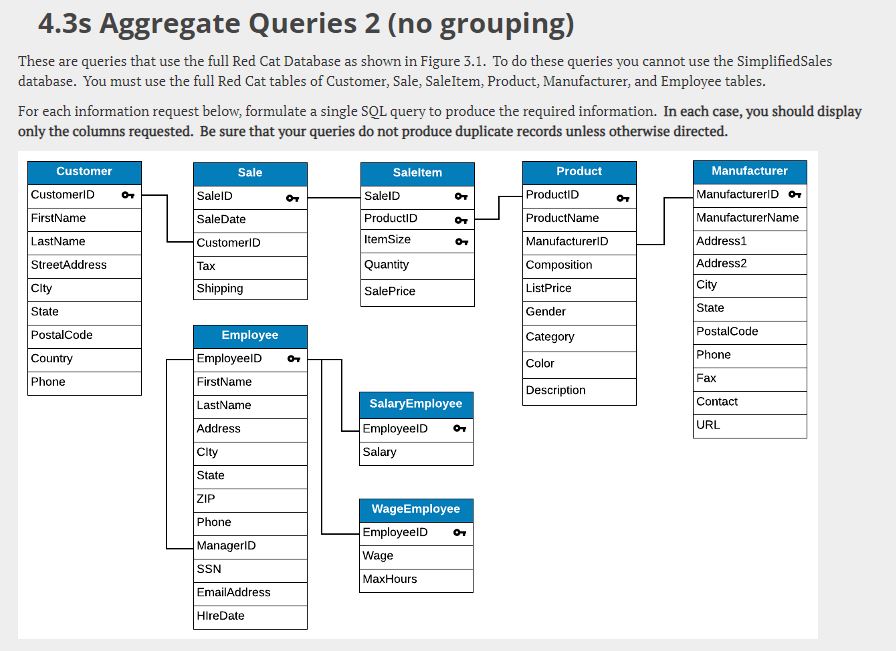This screenshot has width=896, height=651.
Task: Select the Customer table header
Action: 83,171
